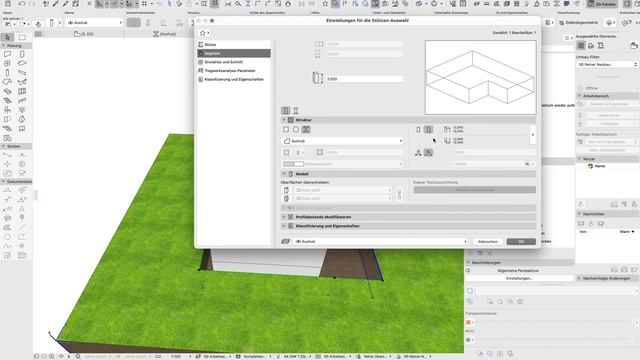The height and width of the screenshot is (360, 640).
Task: Collapse the Struktur section
Action: [x=284, y=120]
